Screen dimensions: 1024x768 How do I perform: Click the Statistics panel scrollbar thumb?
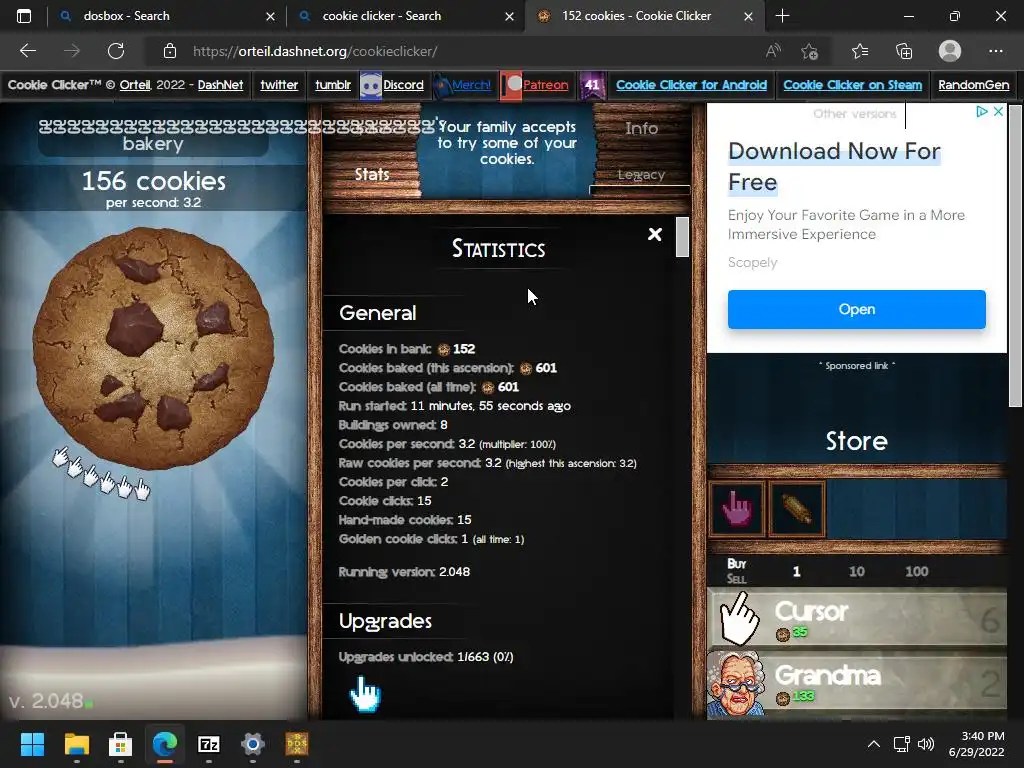682,236
